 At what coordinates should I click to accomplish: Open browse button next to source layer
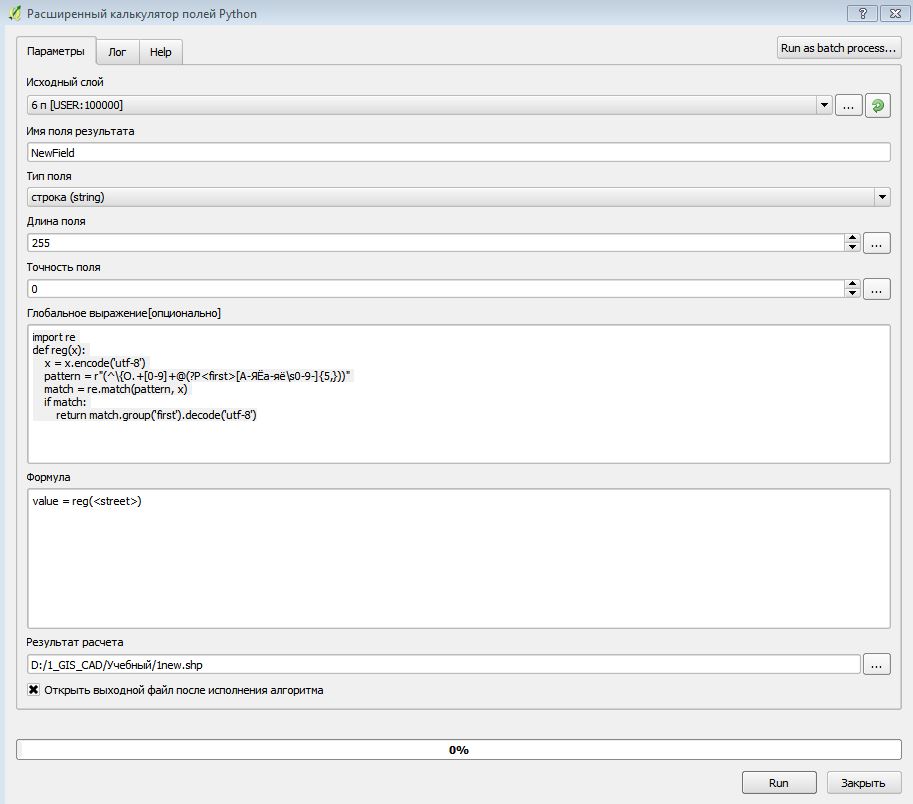click(848, 105)
